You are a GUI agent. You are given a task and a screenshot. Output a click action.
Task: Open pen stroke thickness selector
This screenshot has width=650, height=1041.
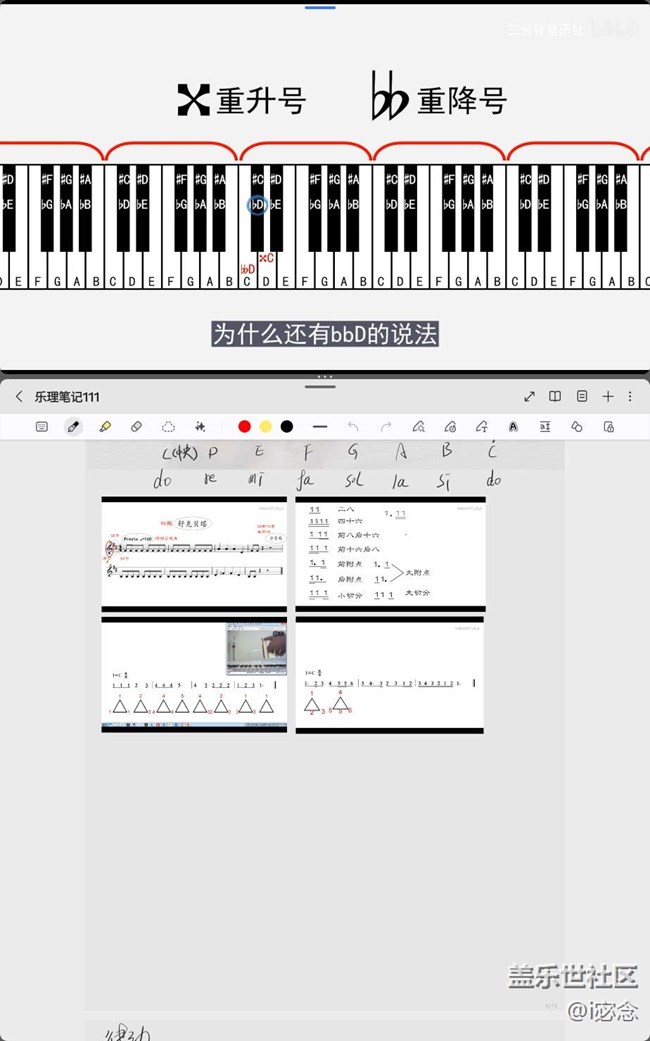pyautogui.click(x=320, y=426)
